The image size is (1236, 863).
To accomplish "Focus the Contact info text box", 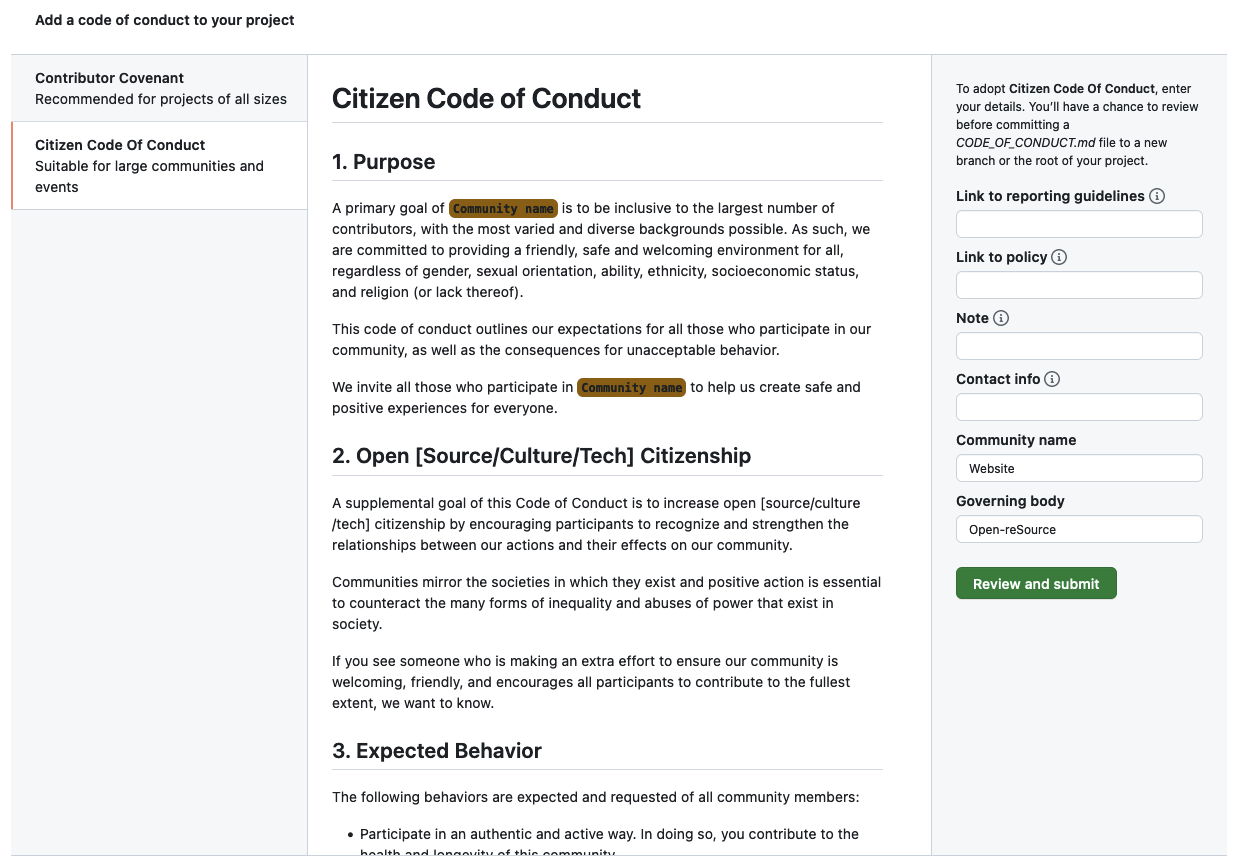I will 1078,406.
